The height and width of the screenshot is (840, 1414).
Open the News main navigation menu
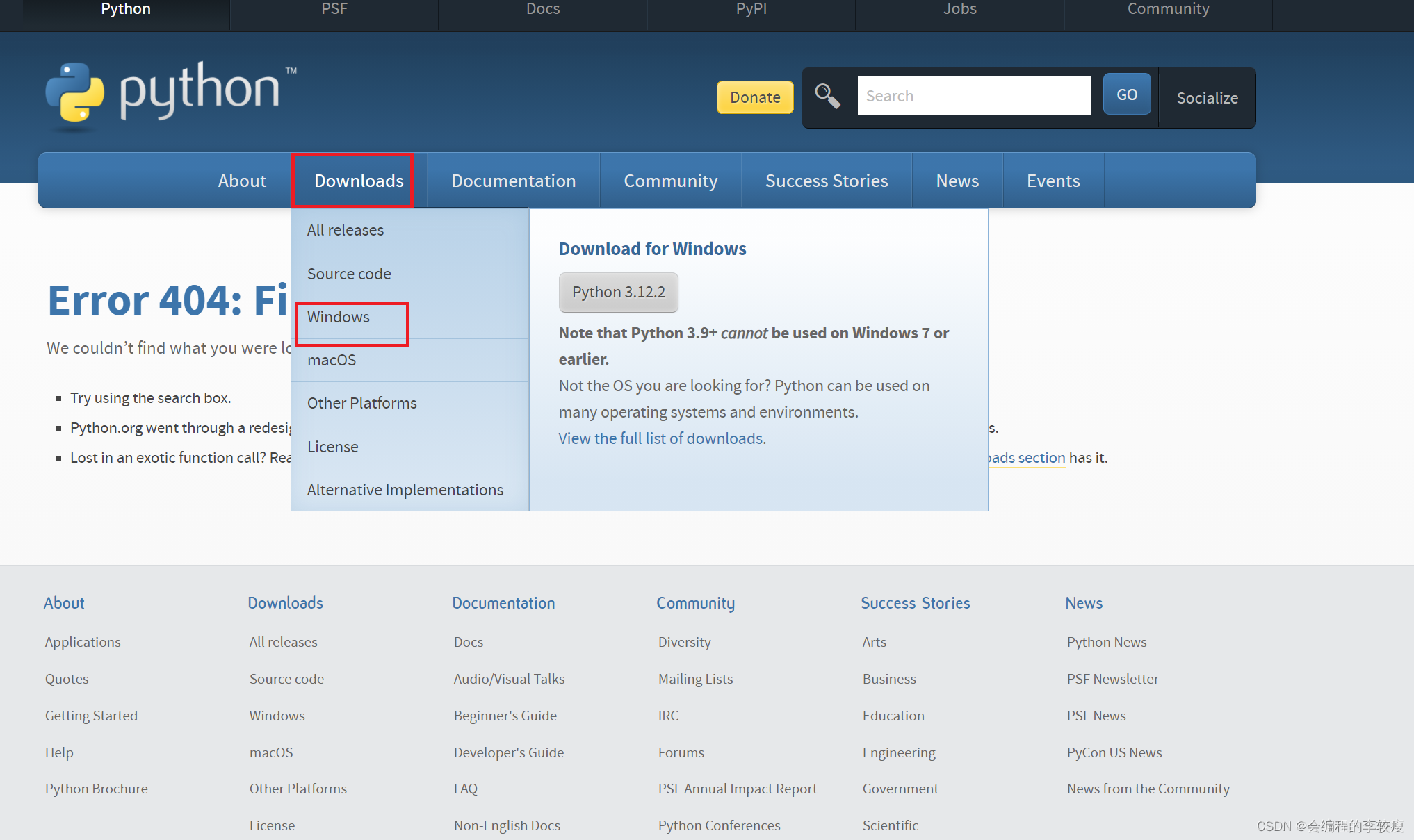pyautogui.click(x=957, y=181)
